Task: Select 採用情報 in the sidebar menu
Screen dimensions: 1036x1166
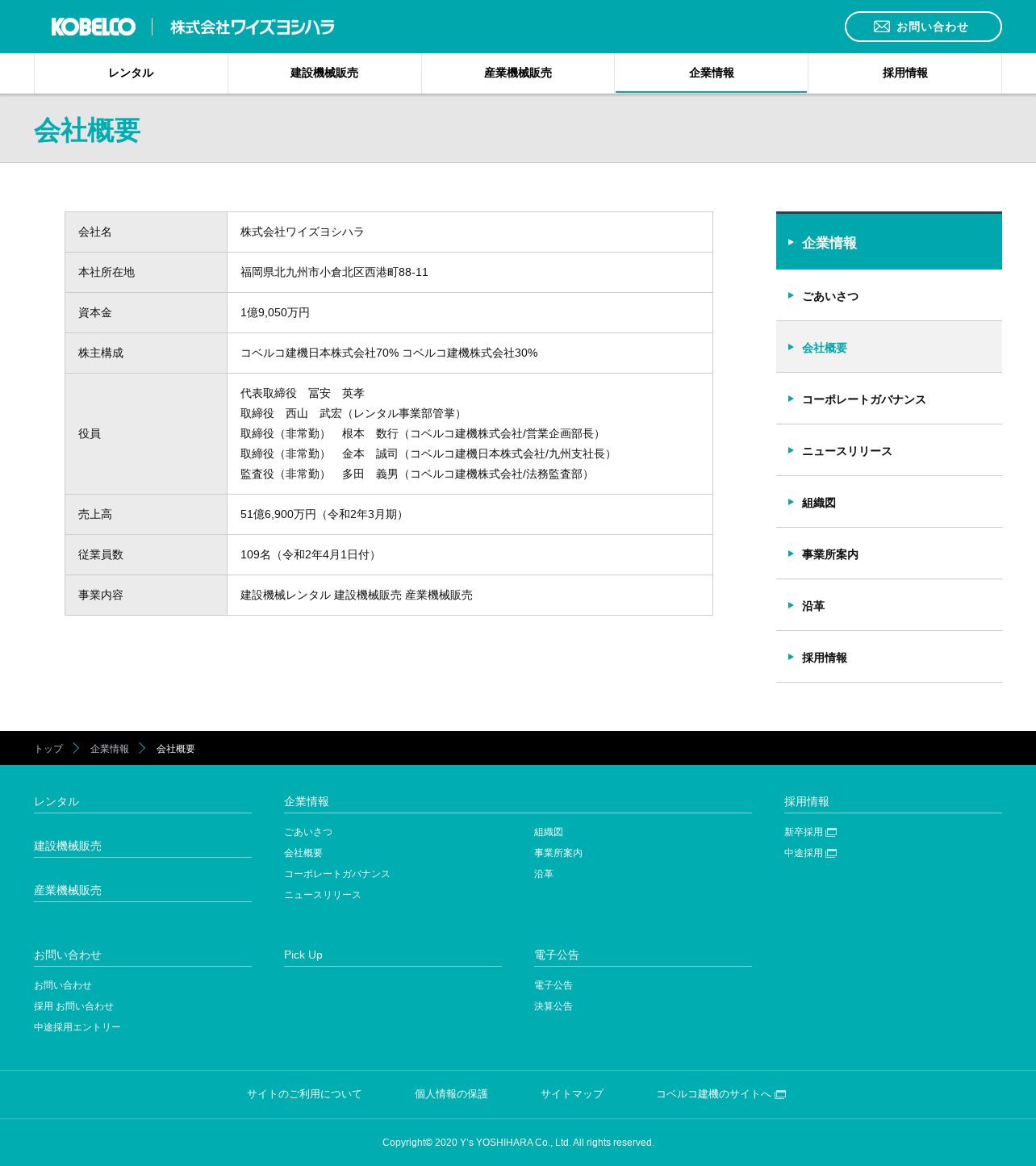Action: coord(889,658)
